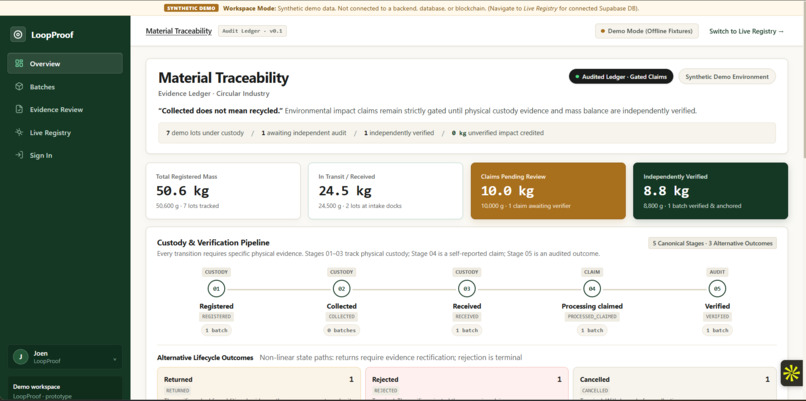Image resolution: width=806 pixels, height=401 pixels.
Task: Expand the Joen account menu chevron
Action: [x=114, y=359]
